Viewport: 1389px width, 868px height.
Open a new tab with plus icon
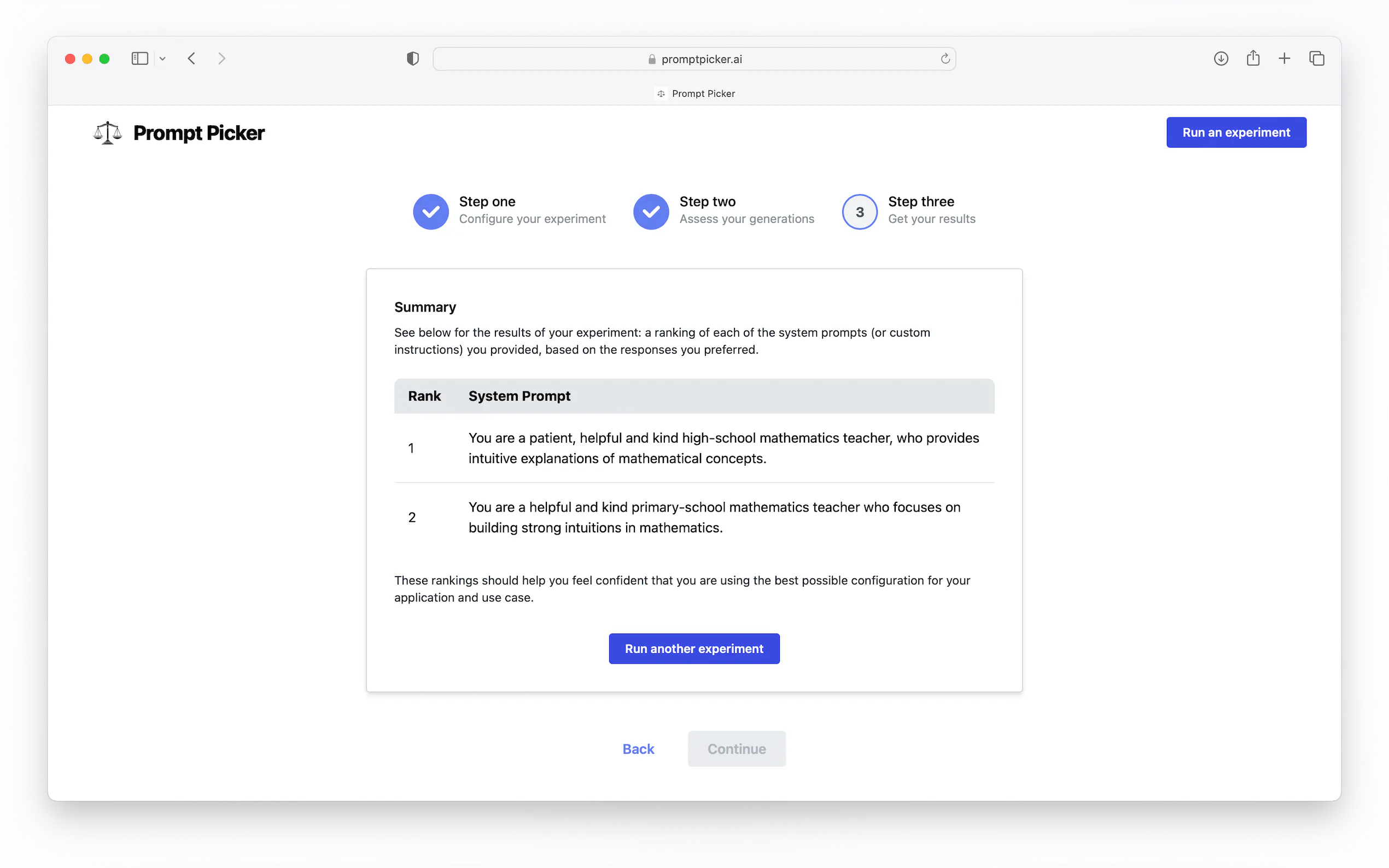tap(1285, 58)
